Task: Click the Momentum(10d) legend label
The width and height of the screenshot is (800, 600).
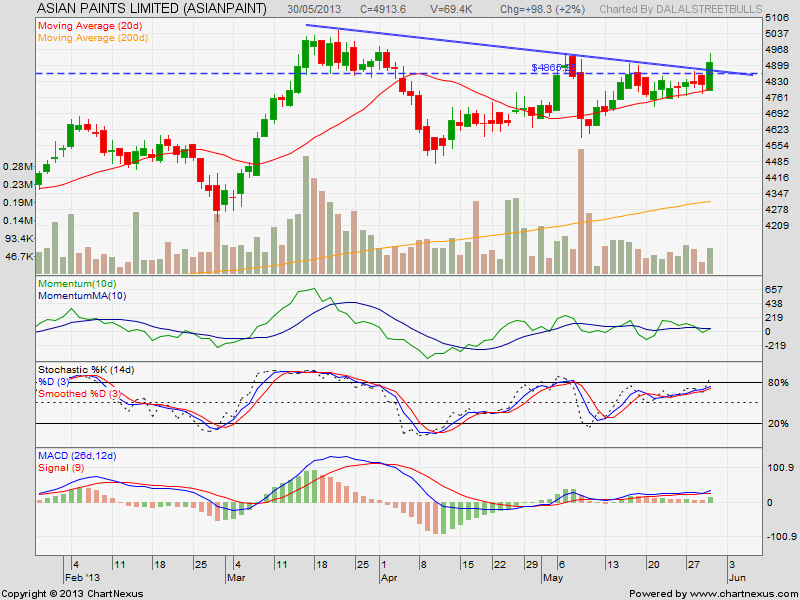Action: pos(77,284)
